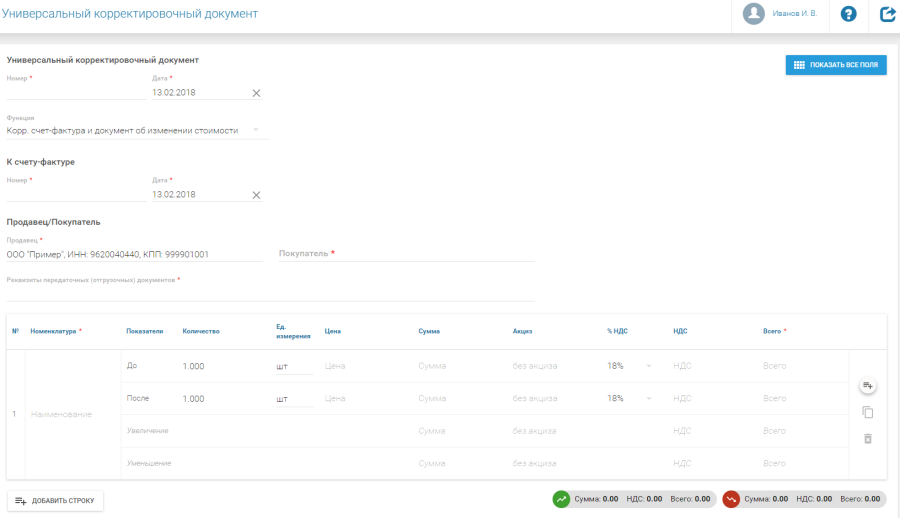
Task: Click the red decrease totals icon
Action: [x=731, y=498]
